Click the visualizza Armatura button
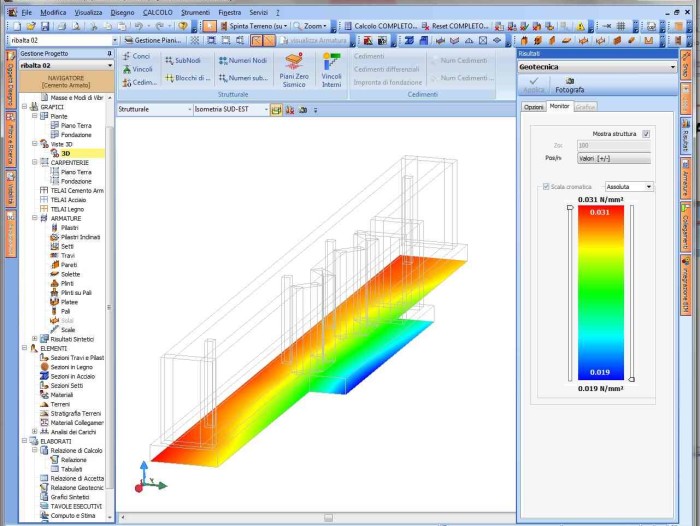This screenshot has width=700, height=526. pyautogui.click(x=313, y=41)
